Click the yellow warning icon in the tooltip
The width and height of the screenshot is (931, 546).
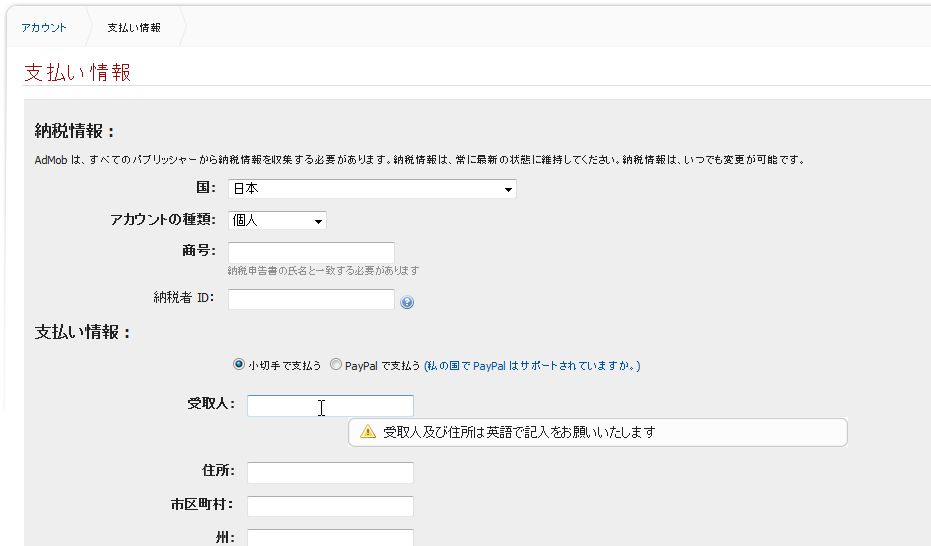368,432
